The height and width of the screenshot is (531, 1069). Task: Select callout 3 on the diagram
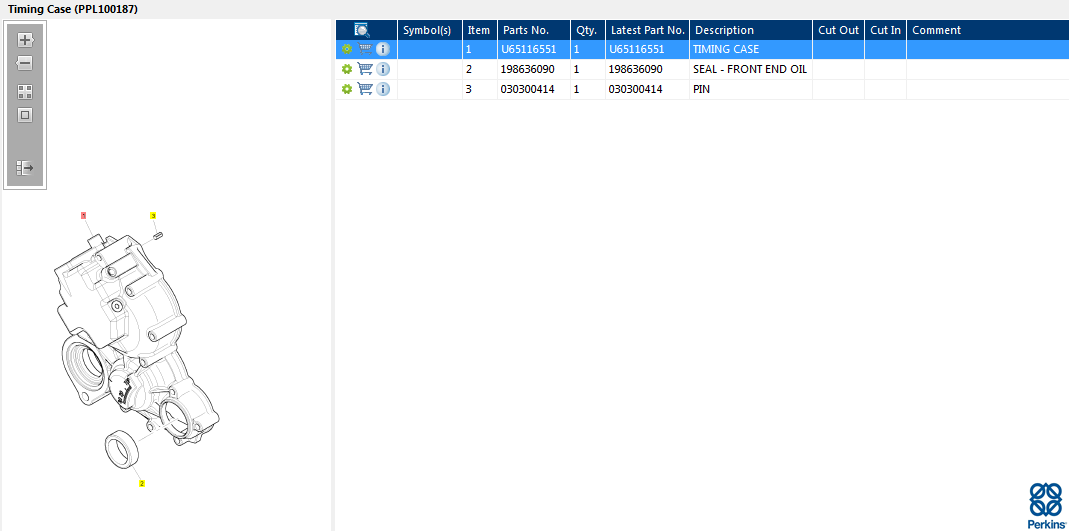coord(153,215)
